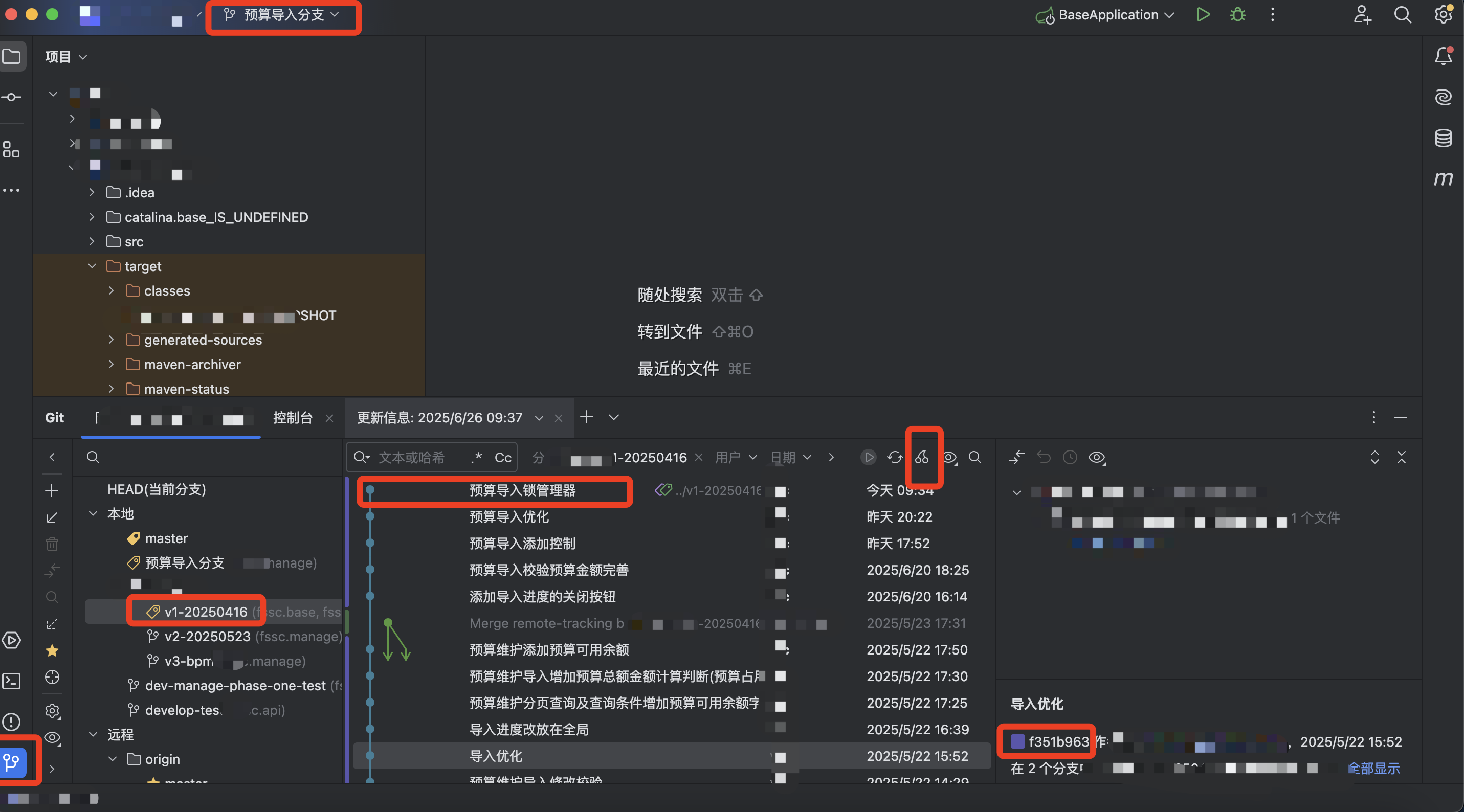Click the f351b963 commit hash
This screenshot has width=1464, height=812.
pyautogui.click(x=1058, y=741)
